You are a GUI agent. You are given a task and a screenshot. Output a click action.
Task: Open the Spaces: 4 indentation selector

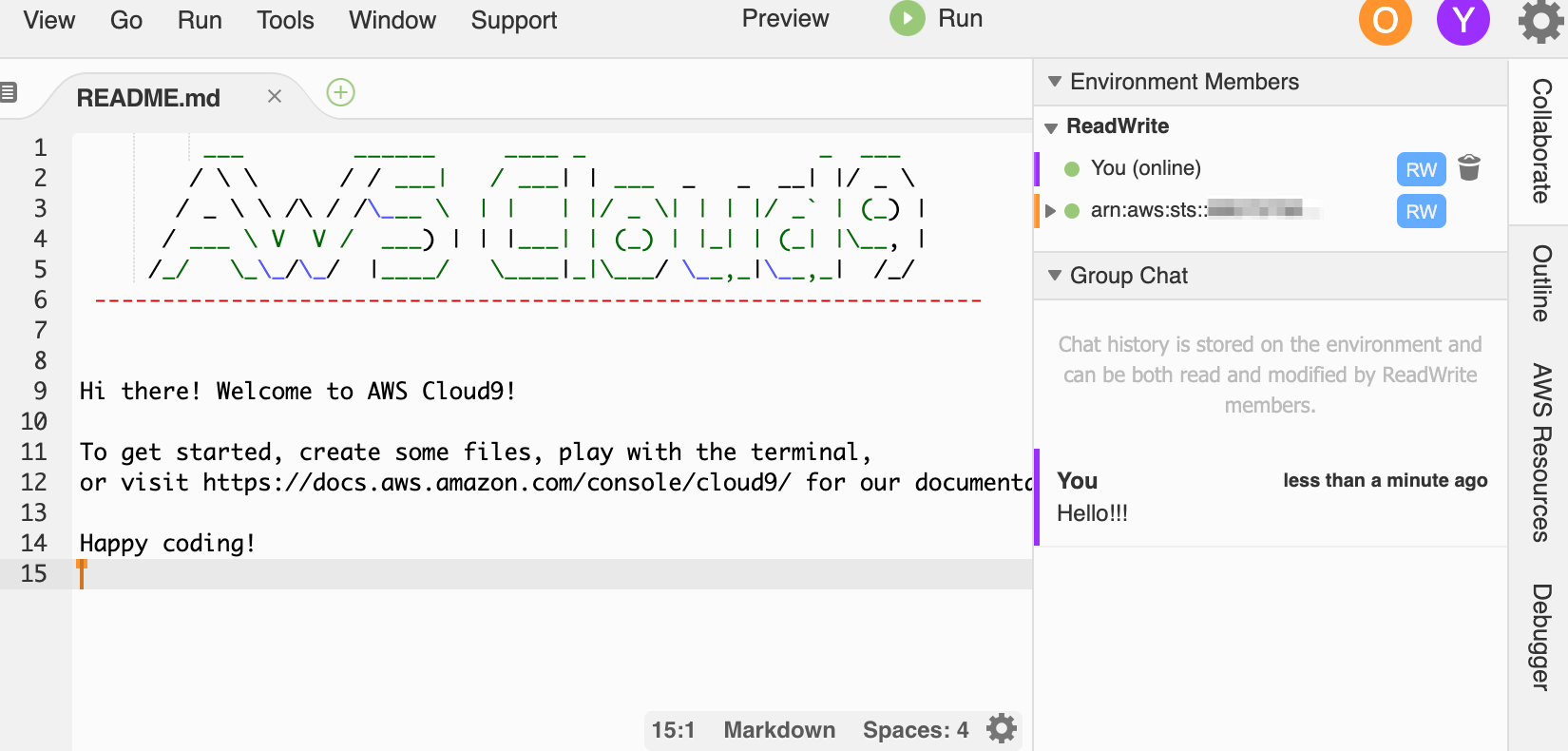(x=915, y=730)
